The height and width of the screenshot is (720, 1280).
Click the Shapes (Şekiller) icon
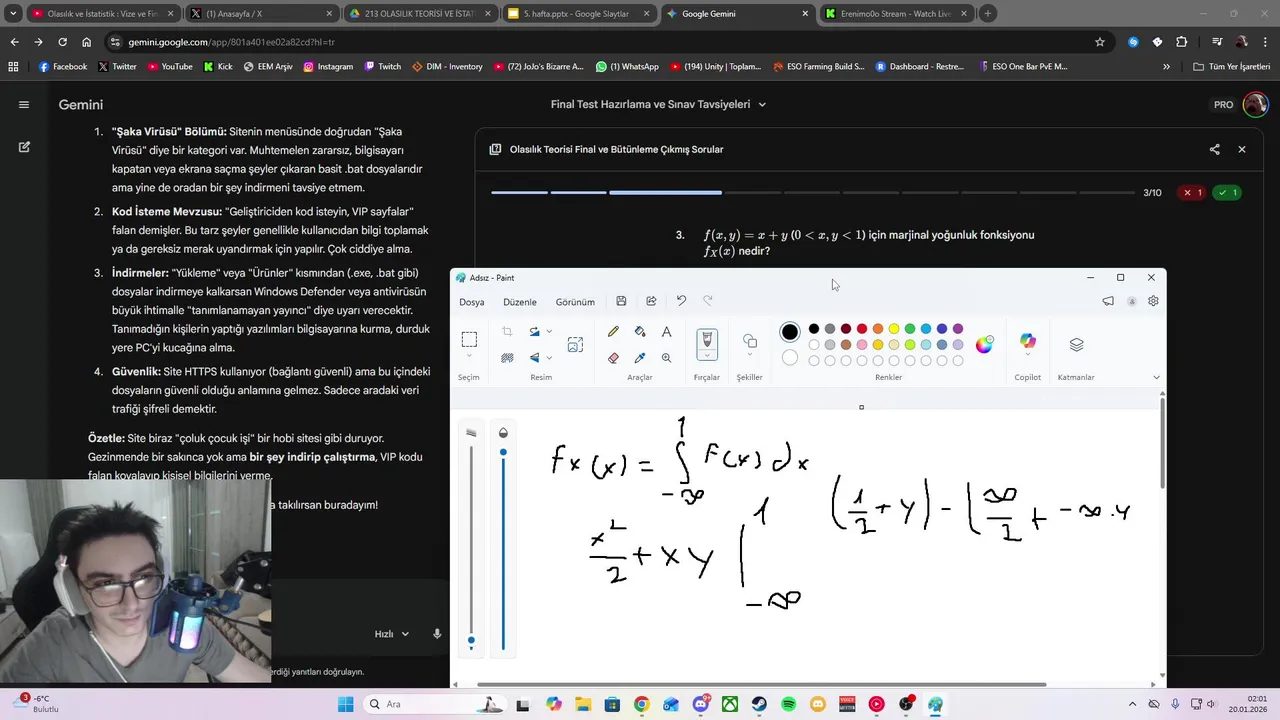(x=750, y=341)
